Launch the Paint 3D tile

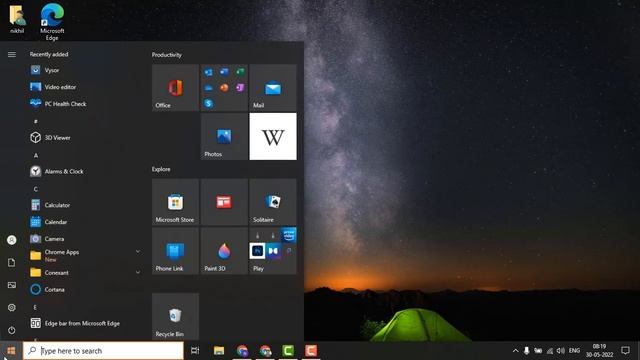(x=224, y=251)
